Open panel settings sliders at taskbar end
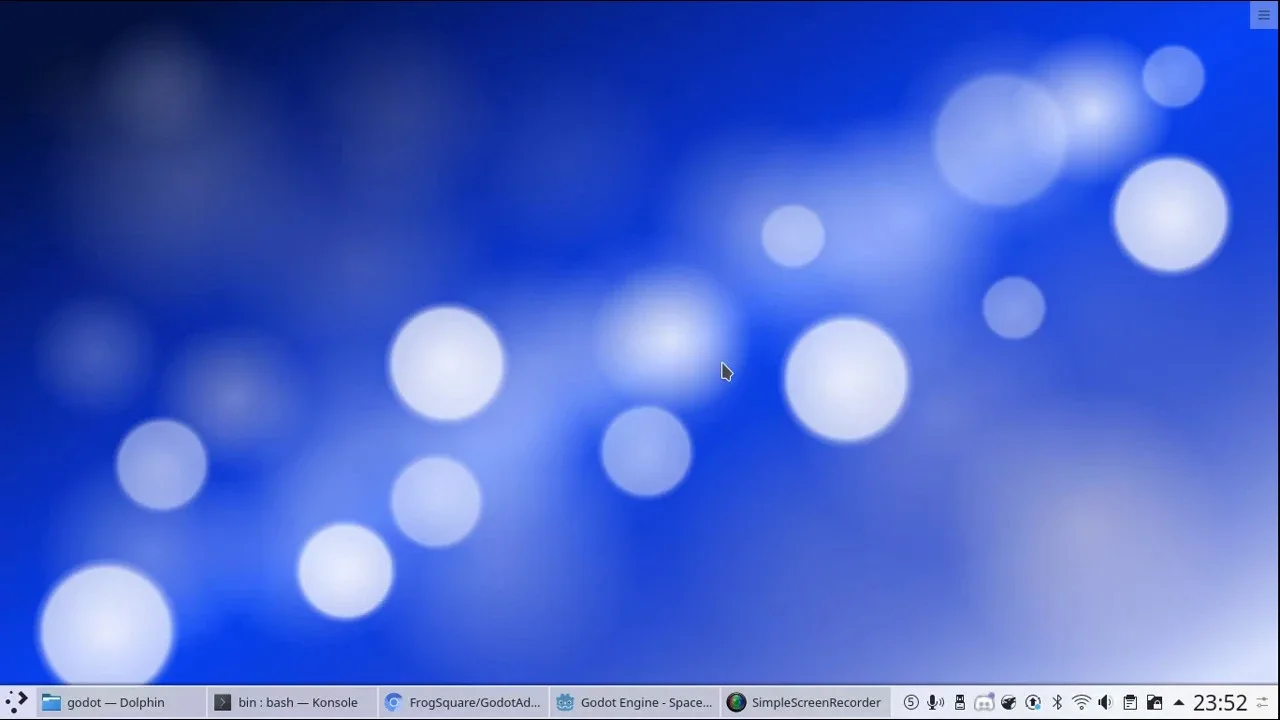The image size is (1280, 720). coord(1263,702)
